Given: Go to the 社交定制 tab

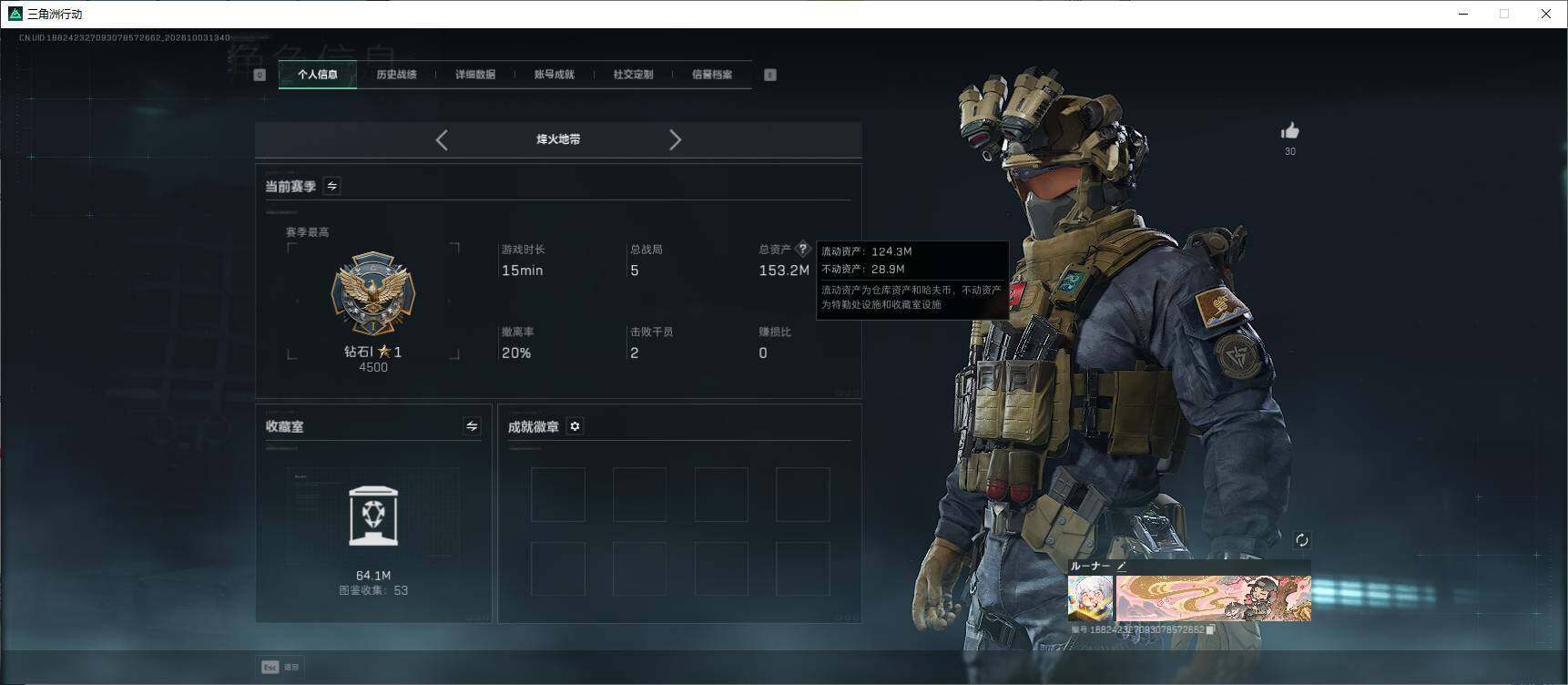Looking at the screenshot, I should point(633,75).
